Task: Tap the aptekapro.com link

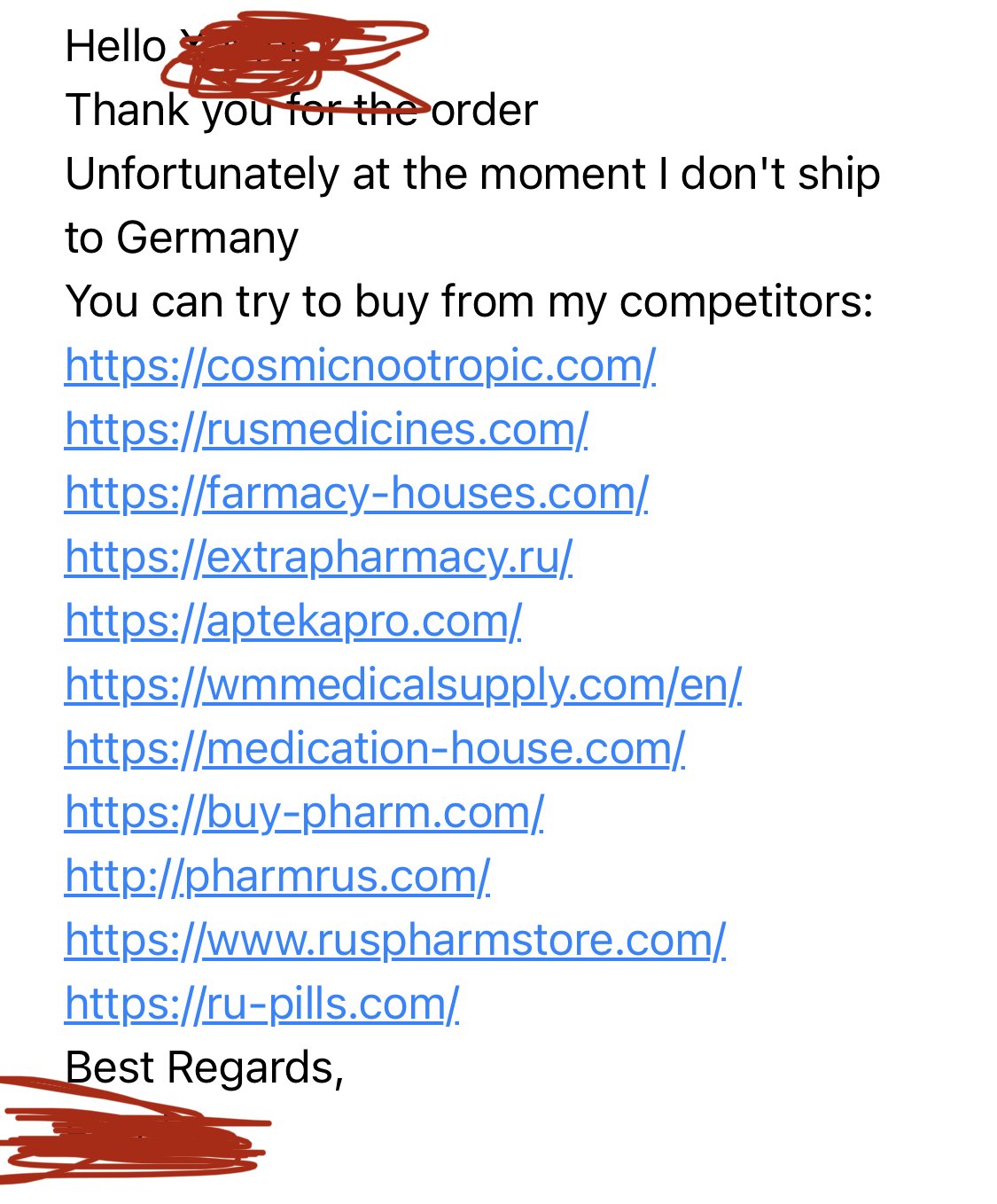Action: (293, 621)
